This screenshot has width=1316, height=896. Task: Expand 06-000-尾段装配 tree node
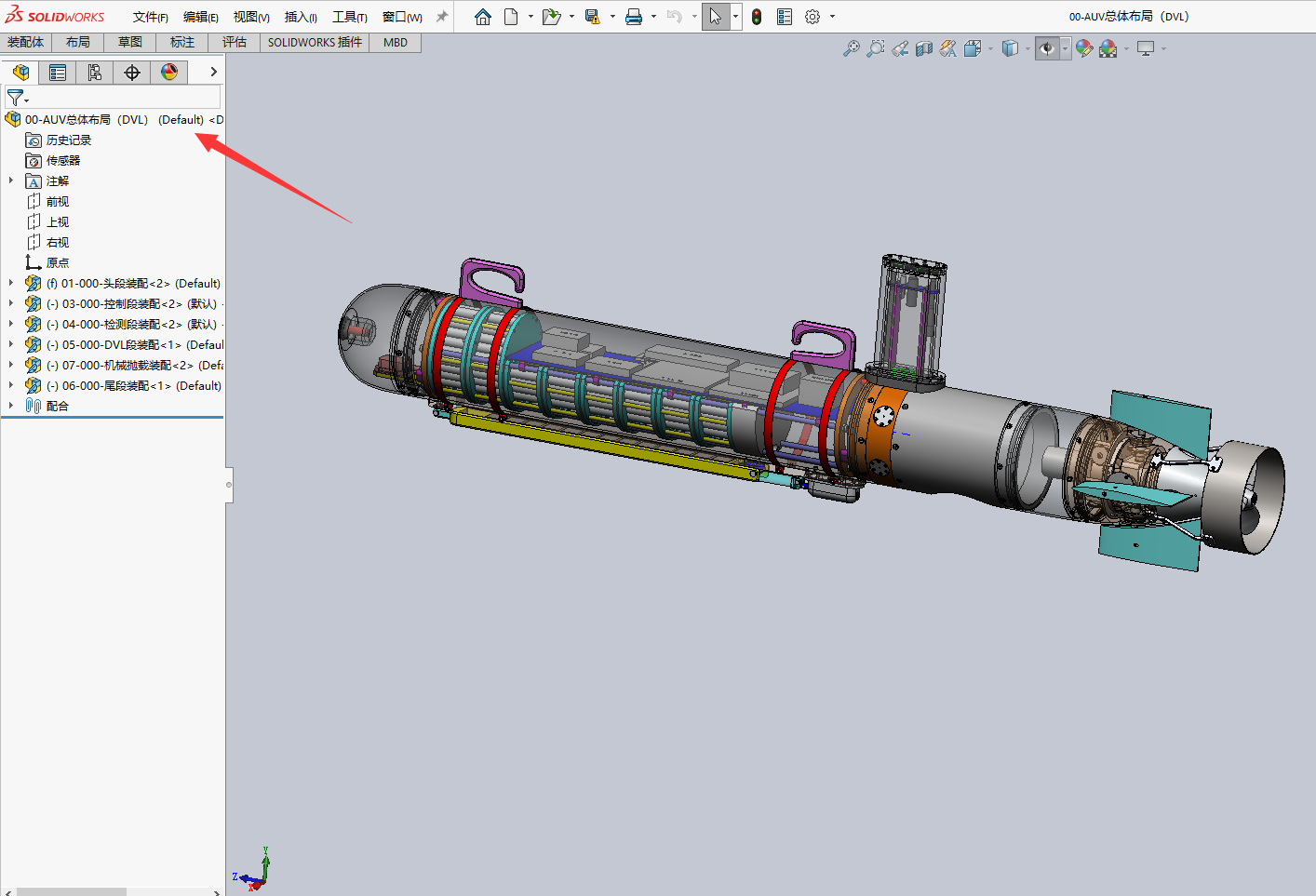(11, 385)
